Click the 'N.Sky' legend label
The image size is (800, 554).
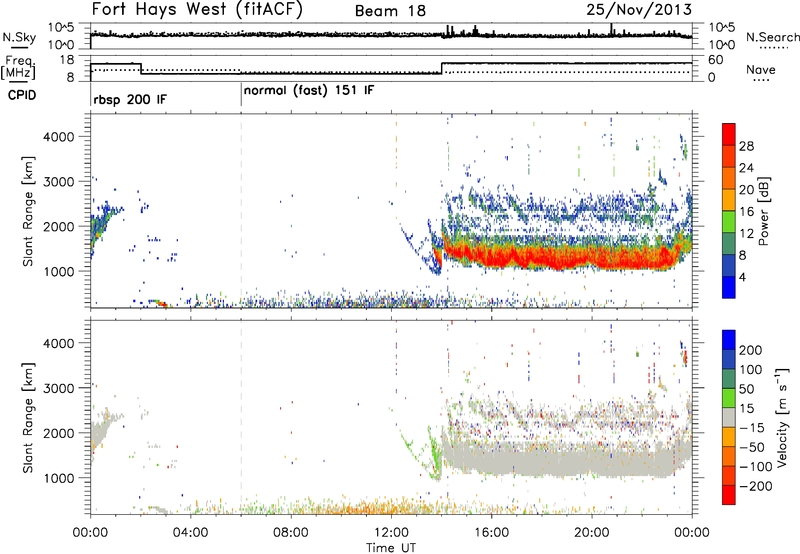point(19,37)
